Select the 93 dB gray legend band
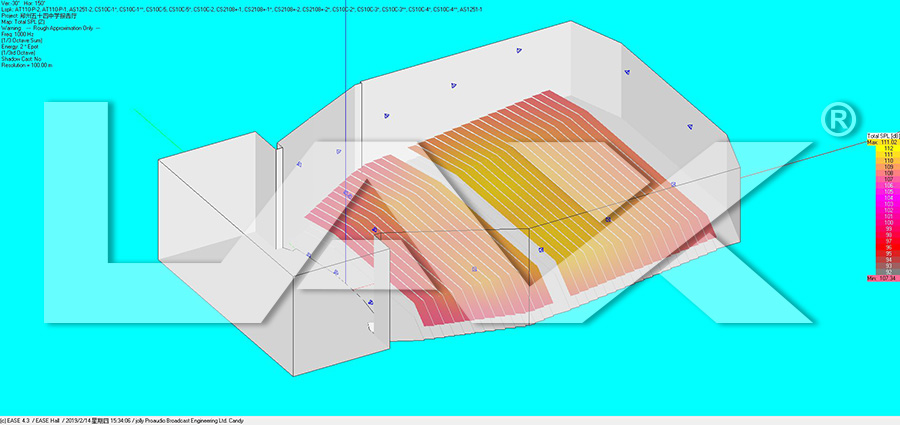The image size is (900, 425). tap(887, 265)
